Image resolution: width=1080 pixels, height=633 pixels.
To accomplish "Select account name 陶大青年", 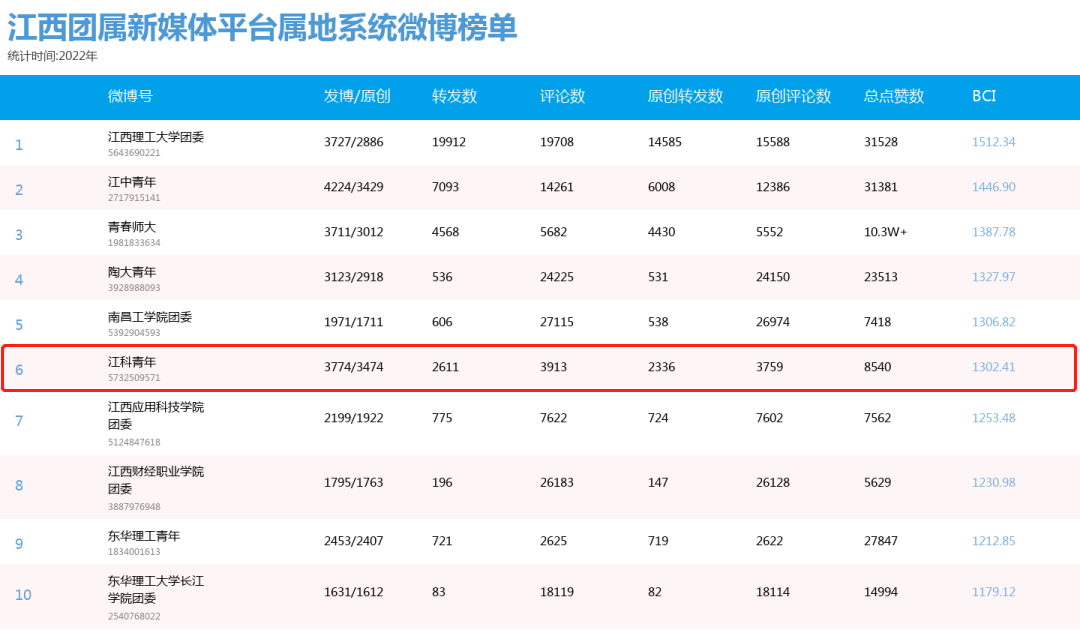I will coord(132,272).
